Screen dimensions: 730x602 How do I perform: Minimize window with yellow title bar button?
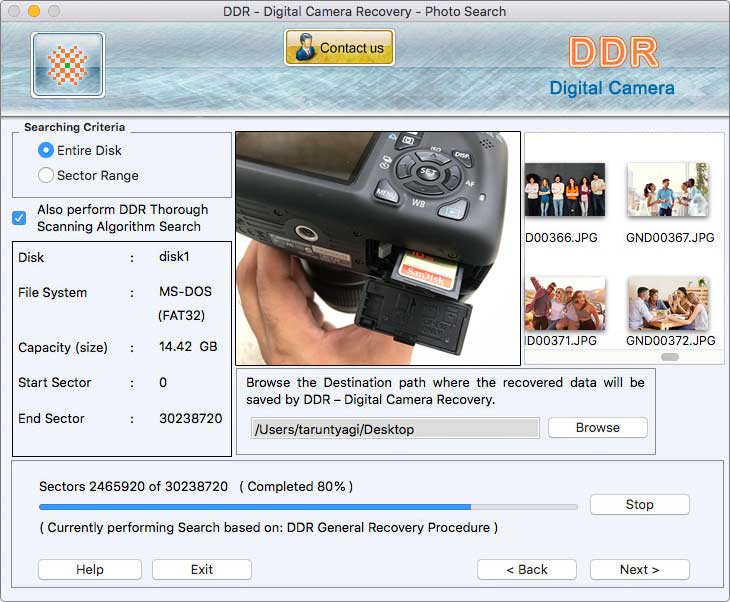click(34, 11)
